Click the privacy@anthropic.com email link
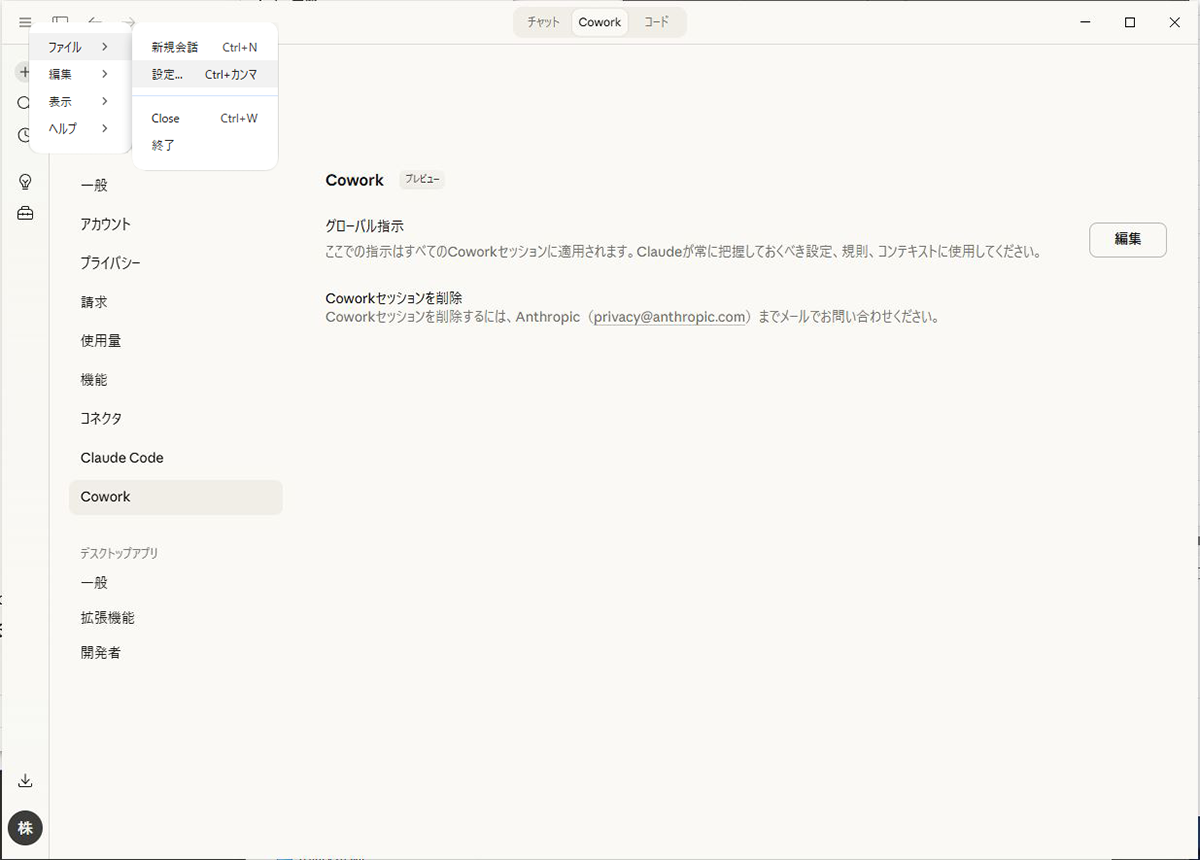This screenshot has height=860, width=1200. point(669,317)
